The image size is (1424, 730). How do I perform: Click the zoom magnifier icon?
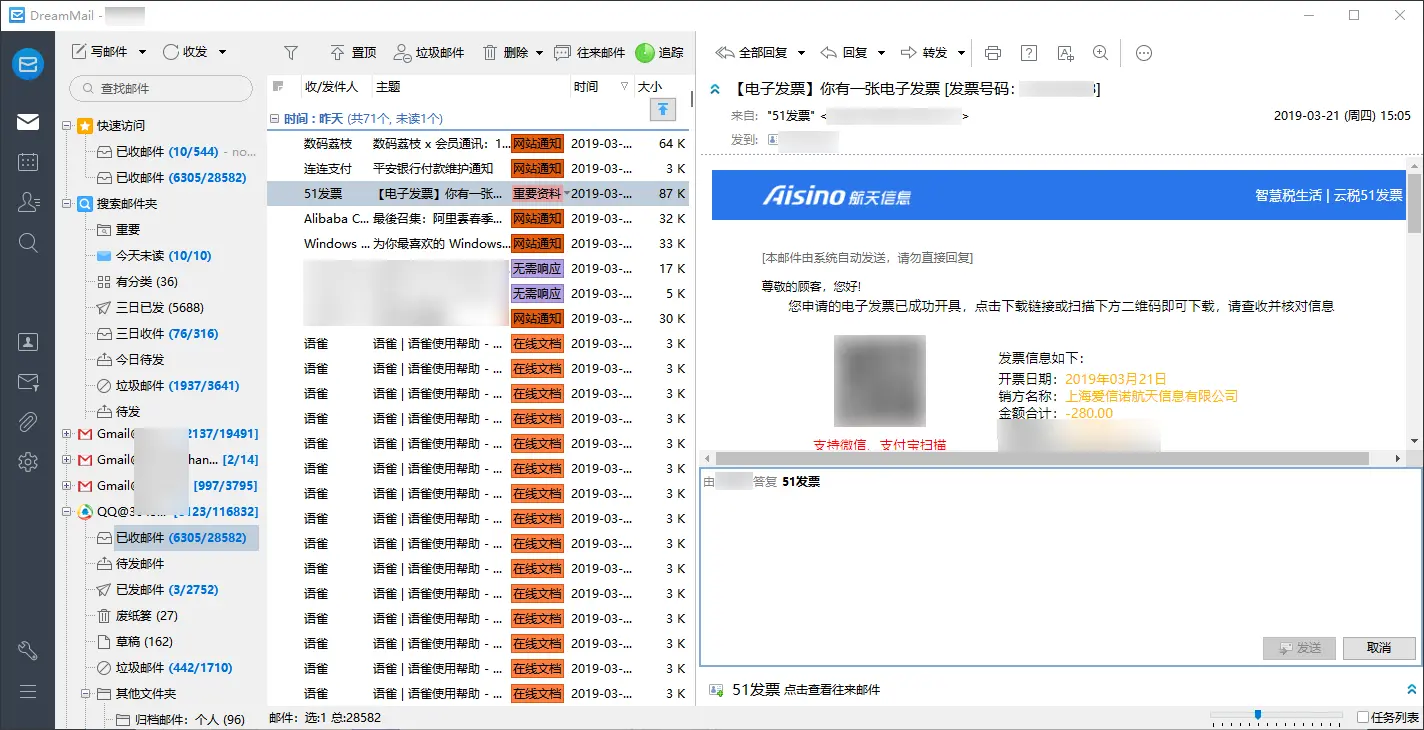point(1100,52)
